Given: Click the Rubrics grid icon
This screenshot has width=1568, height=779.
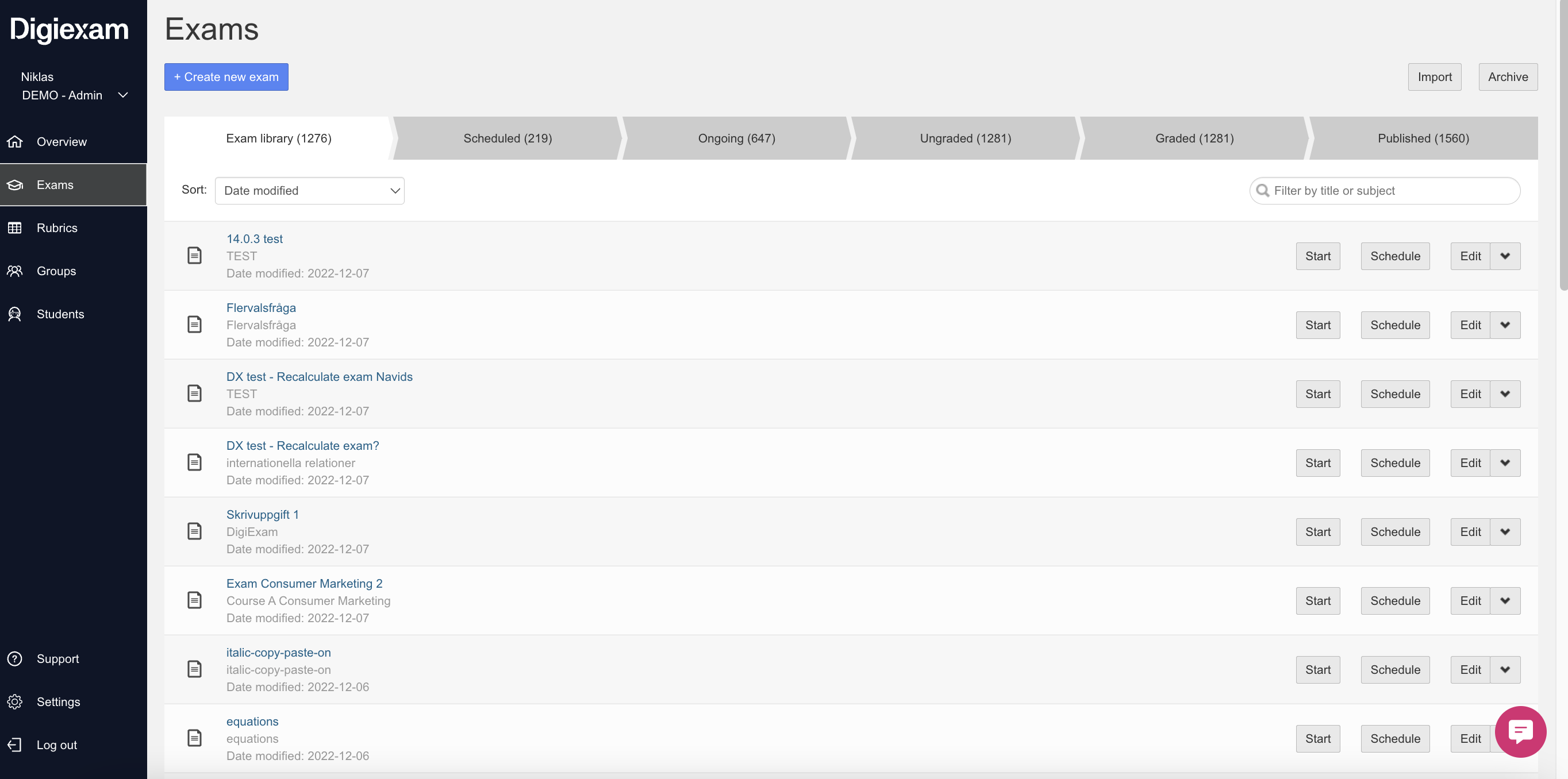Looking at the screenshot, I should point(15,228).
